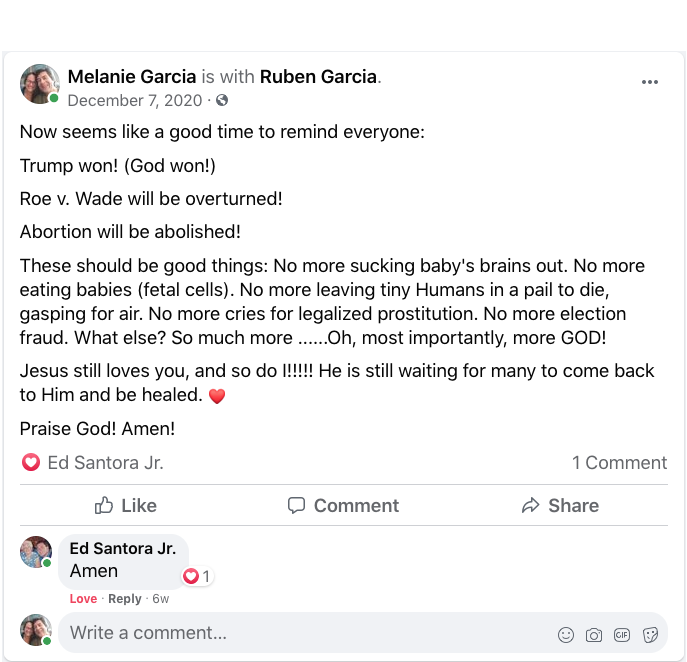Click the Comment button on the post

[343, 506]
